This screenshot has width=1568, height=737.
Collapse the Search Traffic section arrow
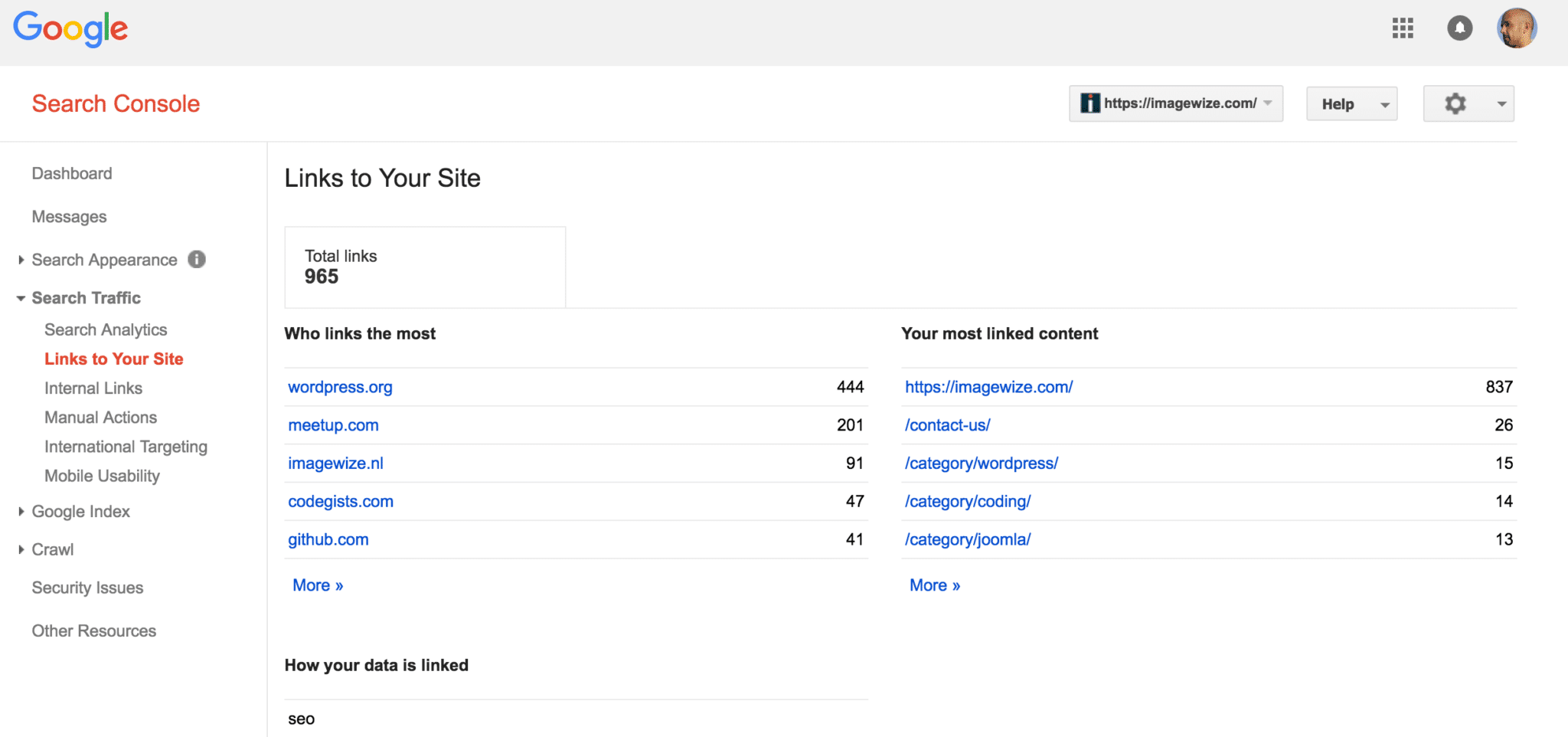click(x=21, y=298)
